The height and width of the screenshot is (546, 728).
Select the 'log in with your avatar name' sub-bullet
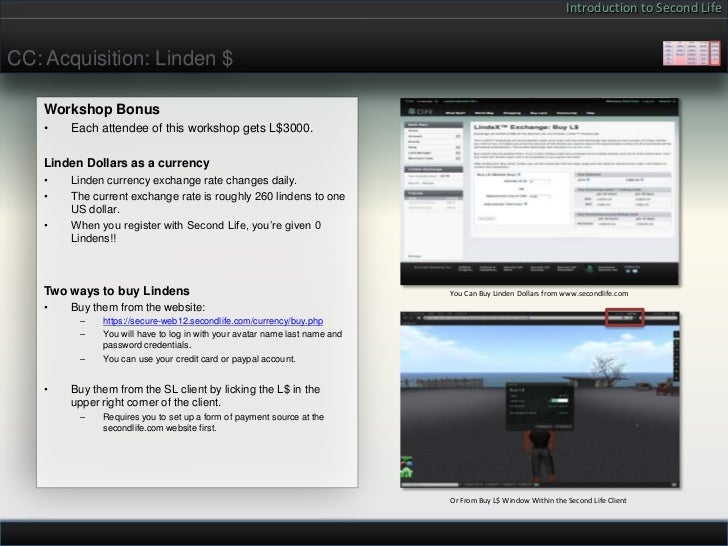pyautogui.click(x=222, y=339)
